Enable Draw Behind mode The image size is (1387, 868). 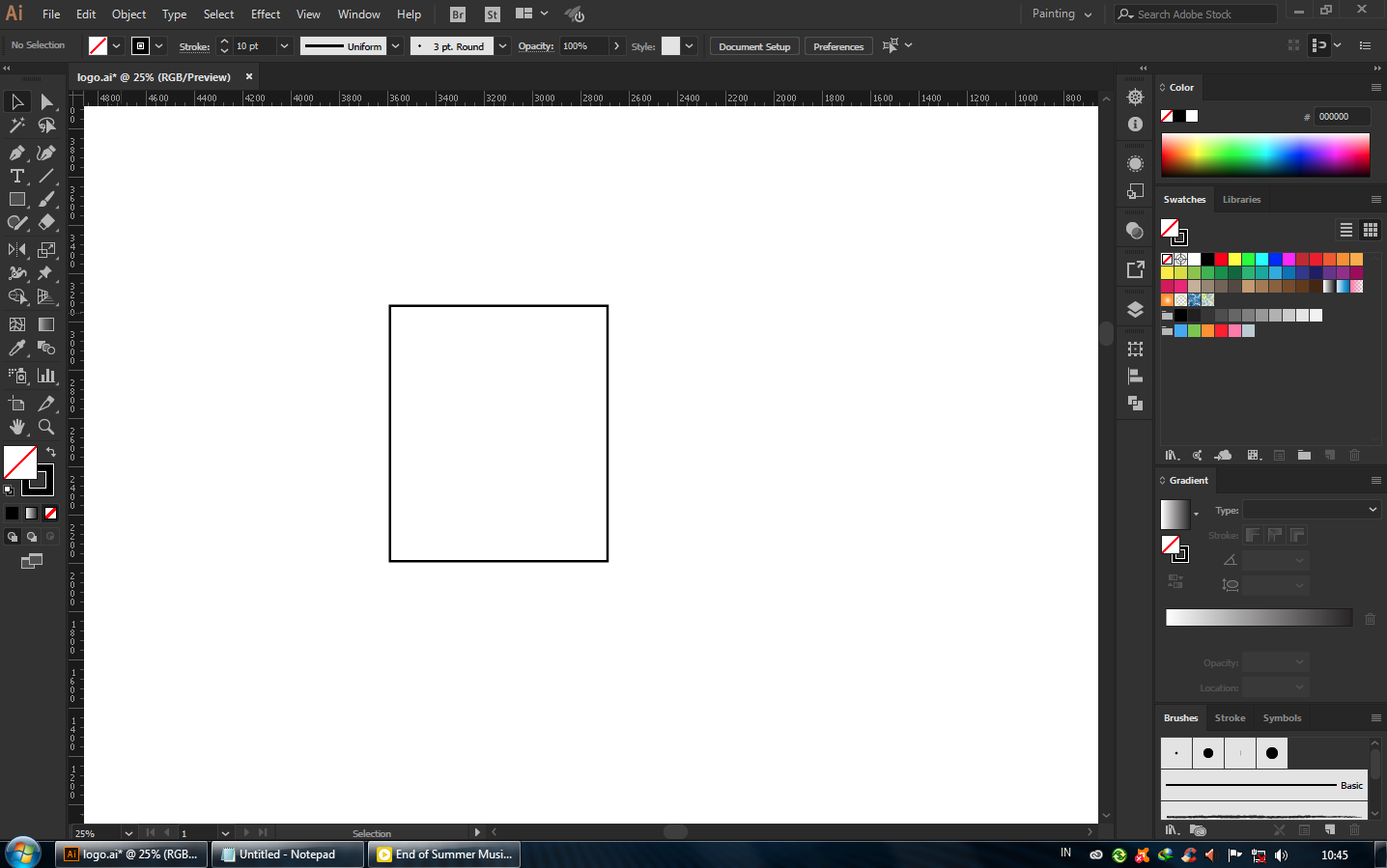click(x=32, y=537)
